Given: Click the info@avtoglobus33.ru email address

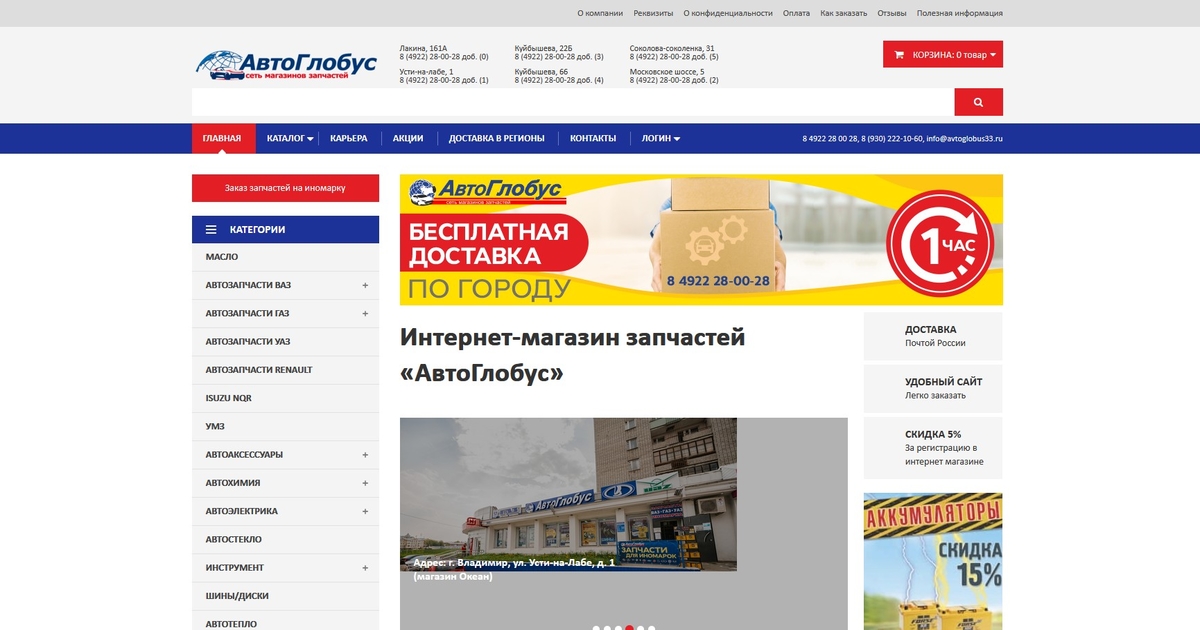Looking at the screenshot, I should coord(964,139).
